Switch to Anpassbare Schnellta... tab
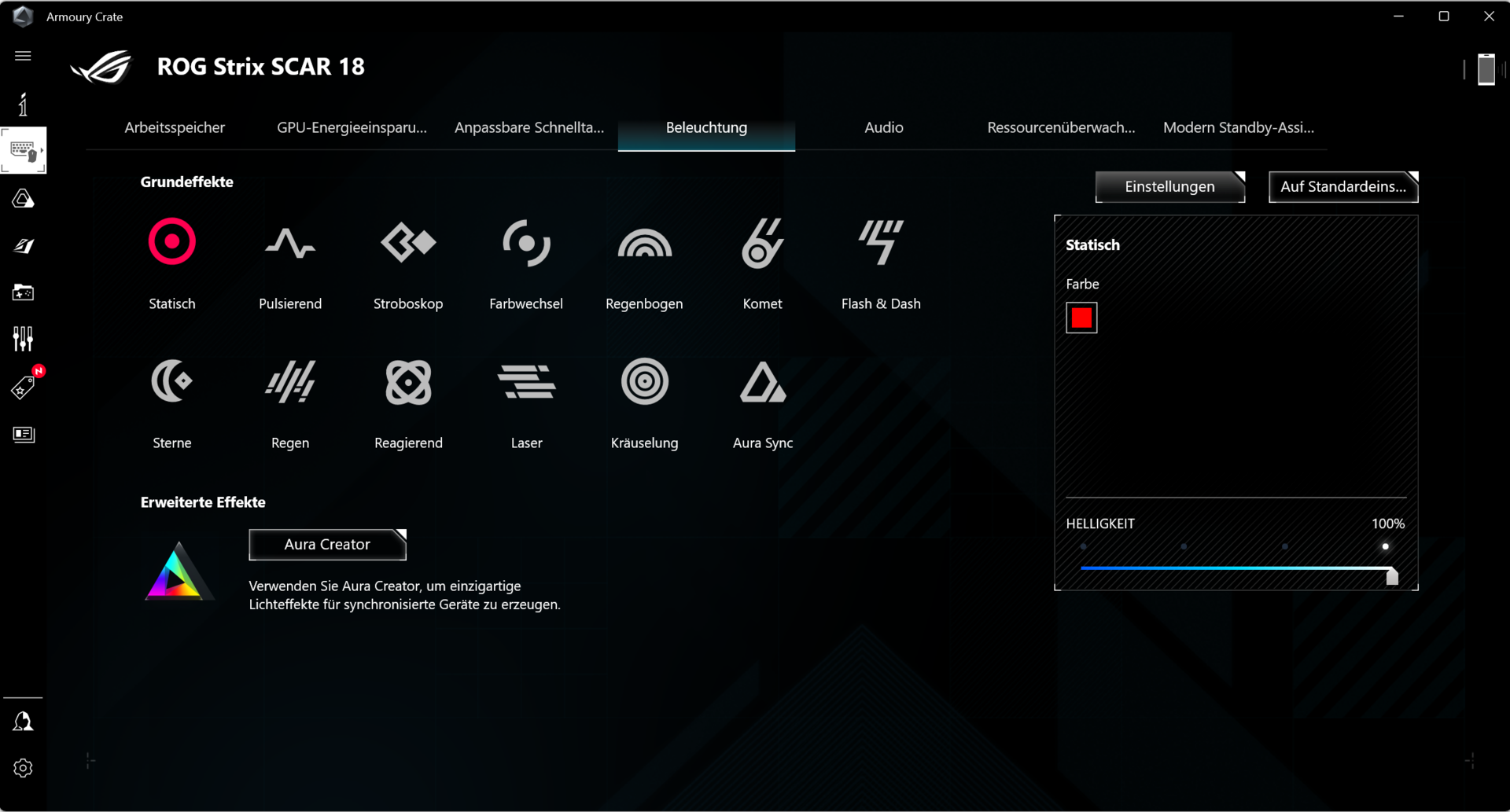The image size is (1510, 812). pos(529,127)
